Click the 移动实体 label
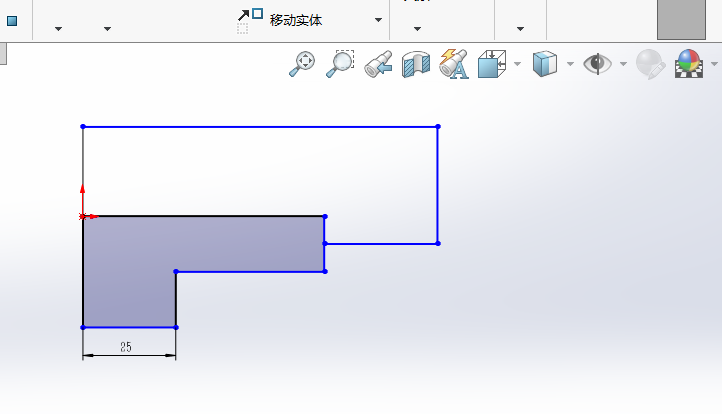Image resolution: width=722 pixels, height=414 pixels. pyautogui.click(x=296, y=20)
